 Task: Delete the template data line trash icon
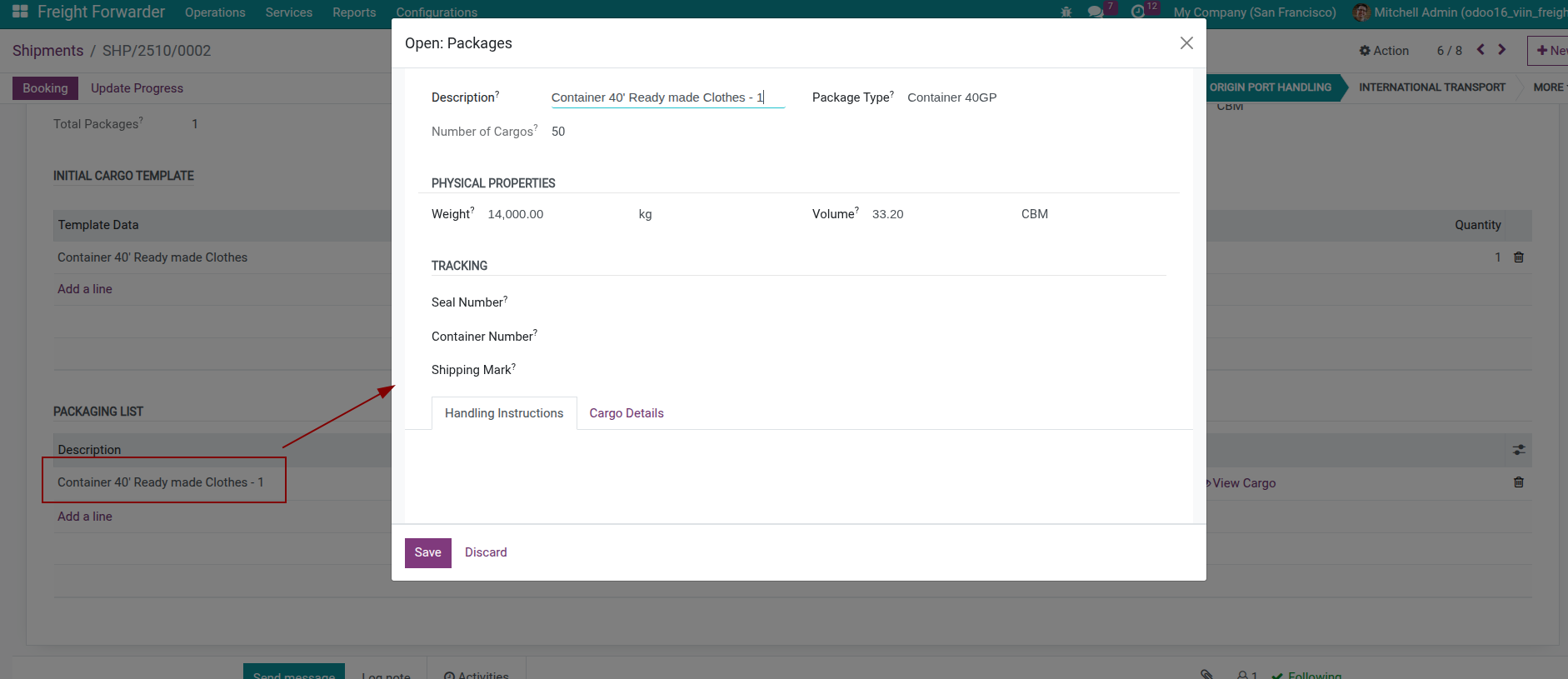tap(1518, 257)
